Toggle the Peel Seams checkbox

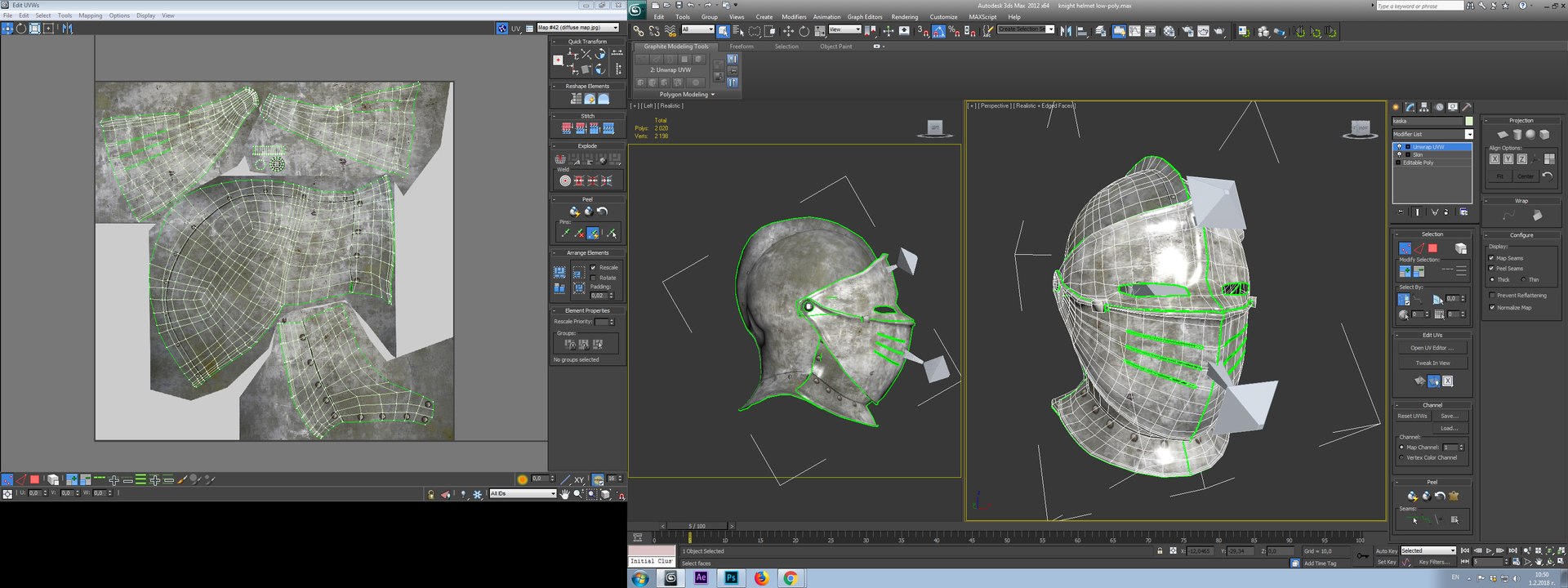(x=1492, y=268)
